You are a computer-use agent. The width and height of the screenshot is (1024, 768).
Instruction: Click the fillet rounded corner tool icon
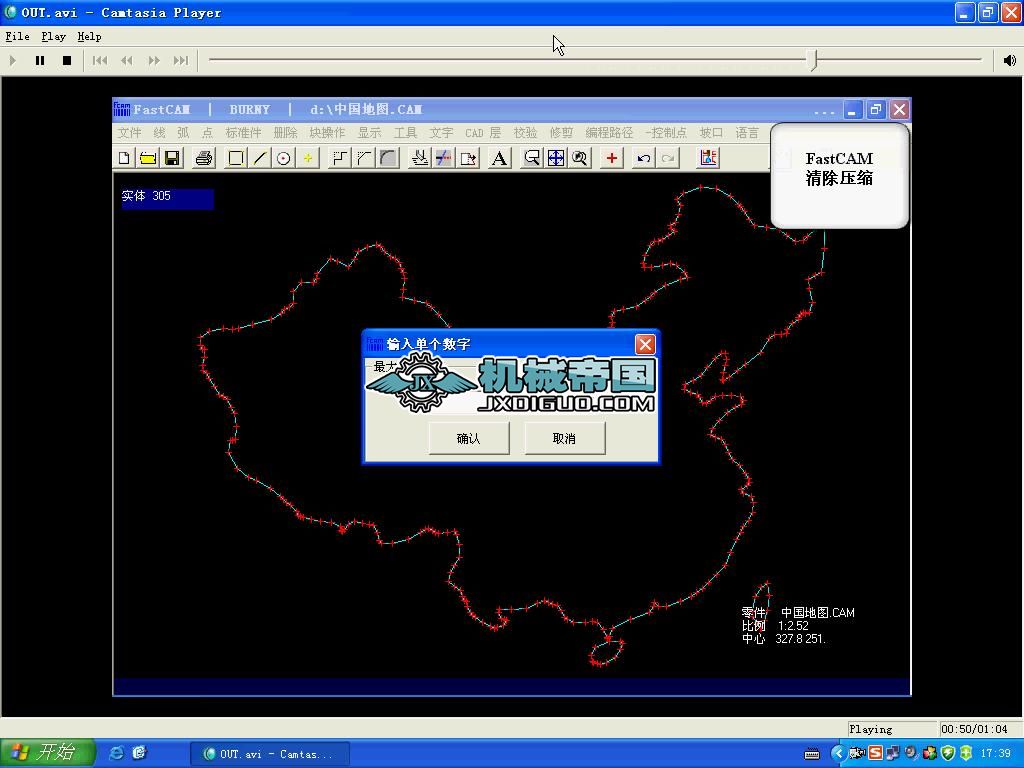[388, 157]
